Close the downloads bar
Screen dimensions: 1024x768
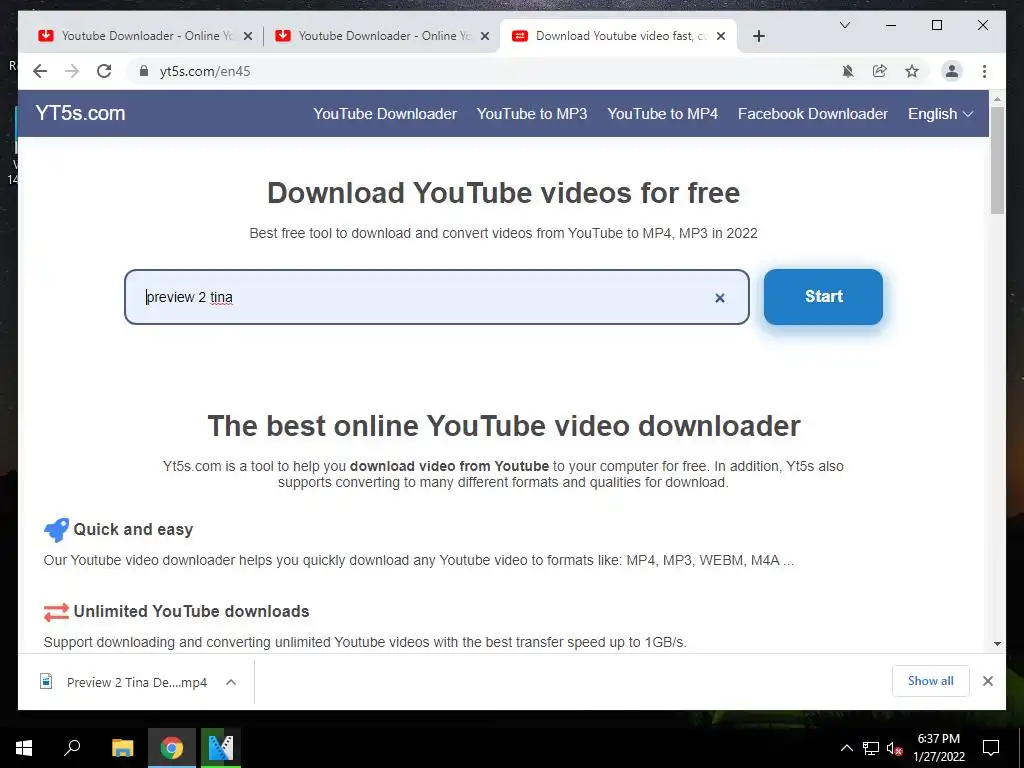(x=987, y=681)
